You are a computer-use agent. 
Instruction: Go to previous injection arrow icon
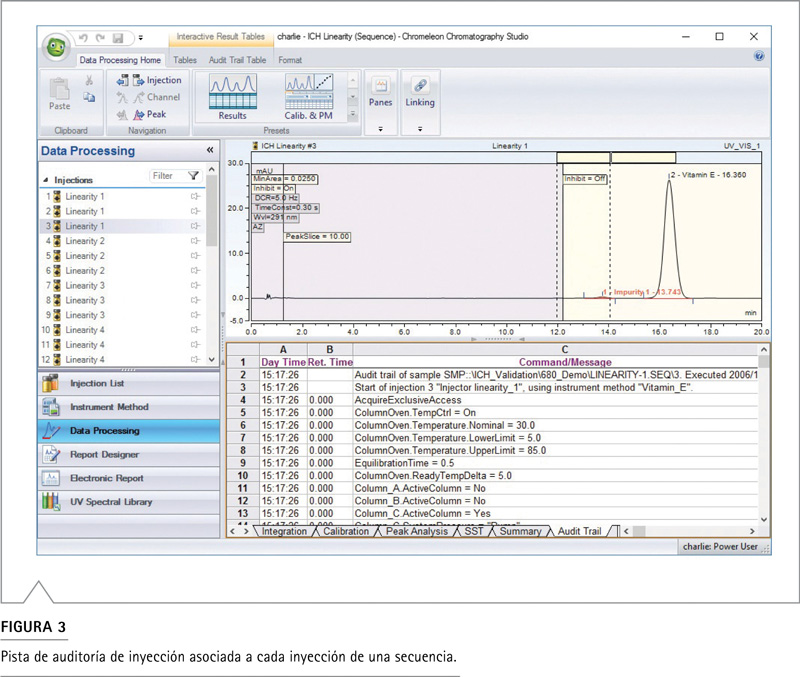point(122,80)
